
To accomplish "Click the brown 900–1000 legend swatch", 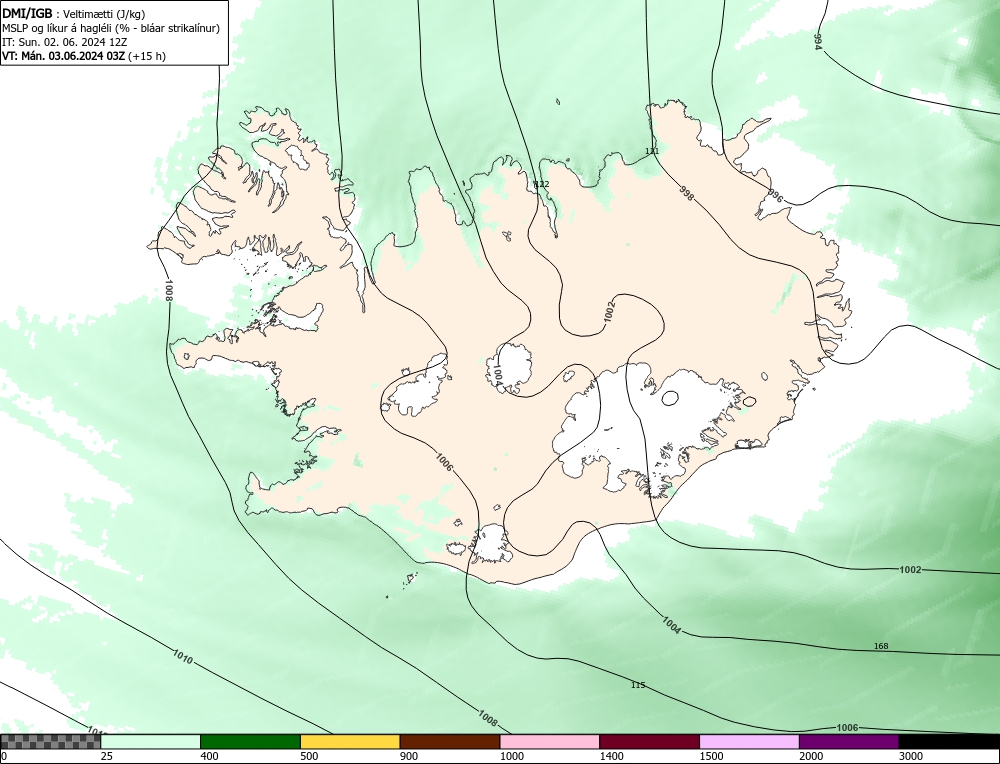I will (x=450, y=741).
